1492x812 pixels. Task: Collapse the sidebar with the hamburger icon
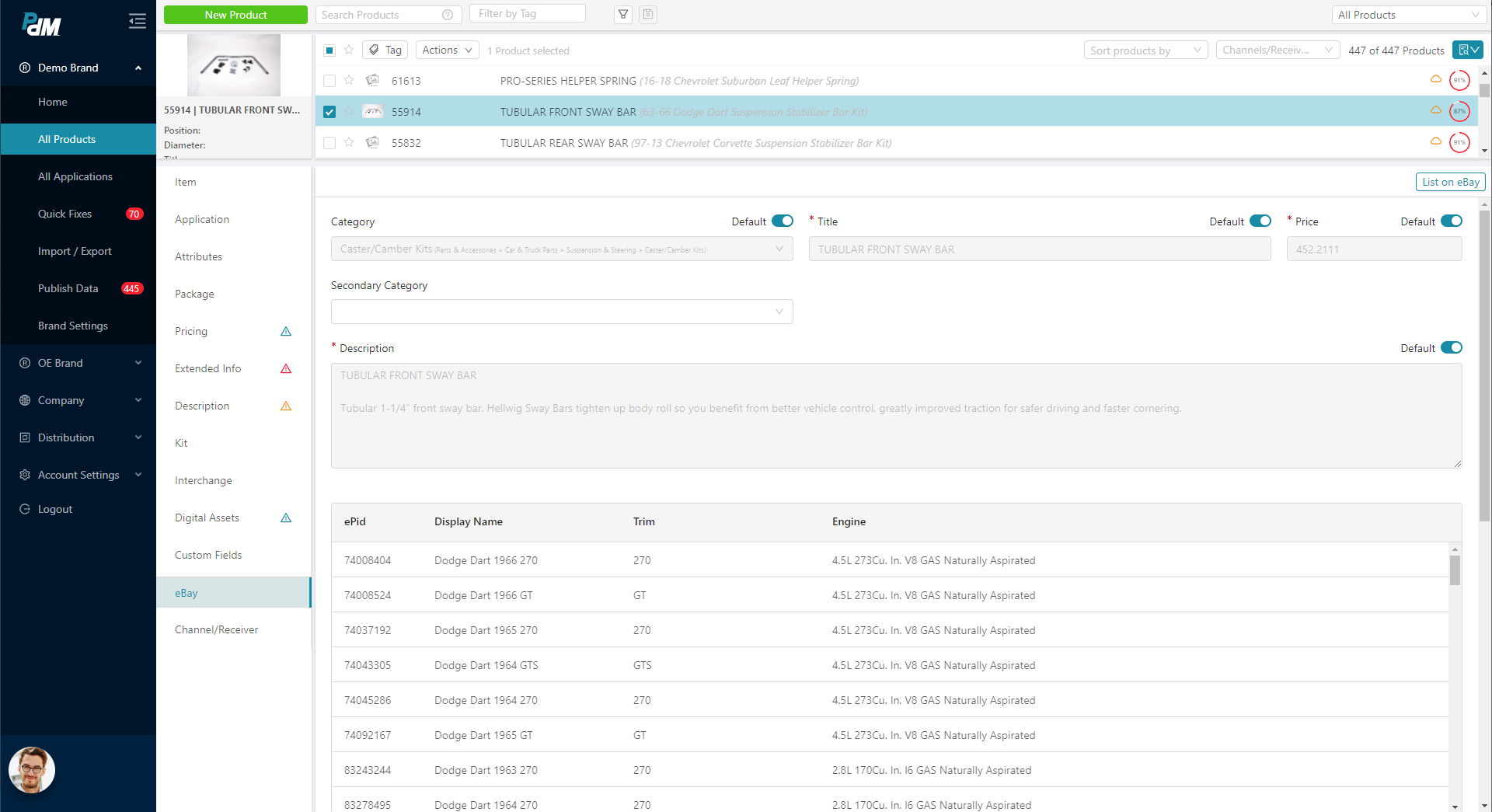(x=138, y=21)
